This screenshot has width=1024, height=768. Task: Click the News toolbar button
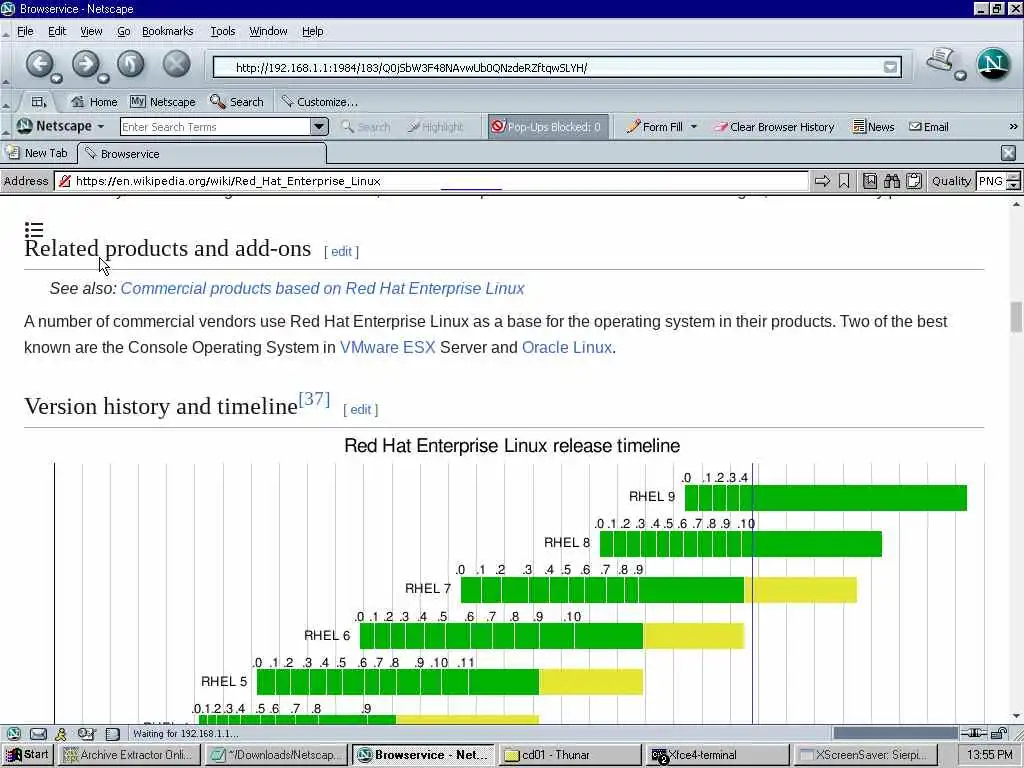pos(873,127)
